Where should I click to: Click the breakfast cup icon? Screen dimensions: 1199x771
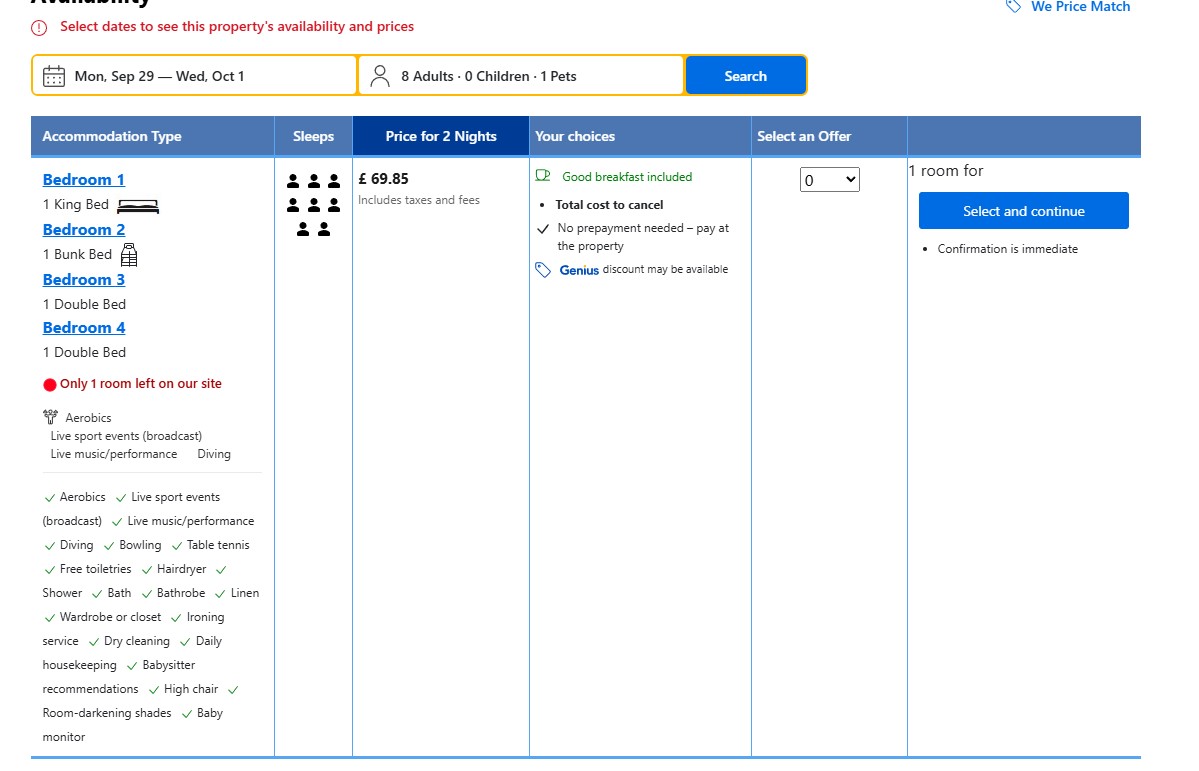coord(543,176)
